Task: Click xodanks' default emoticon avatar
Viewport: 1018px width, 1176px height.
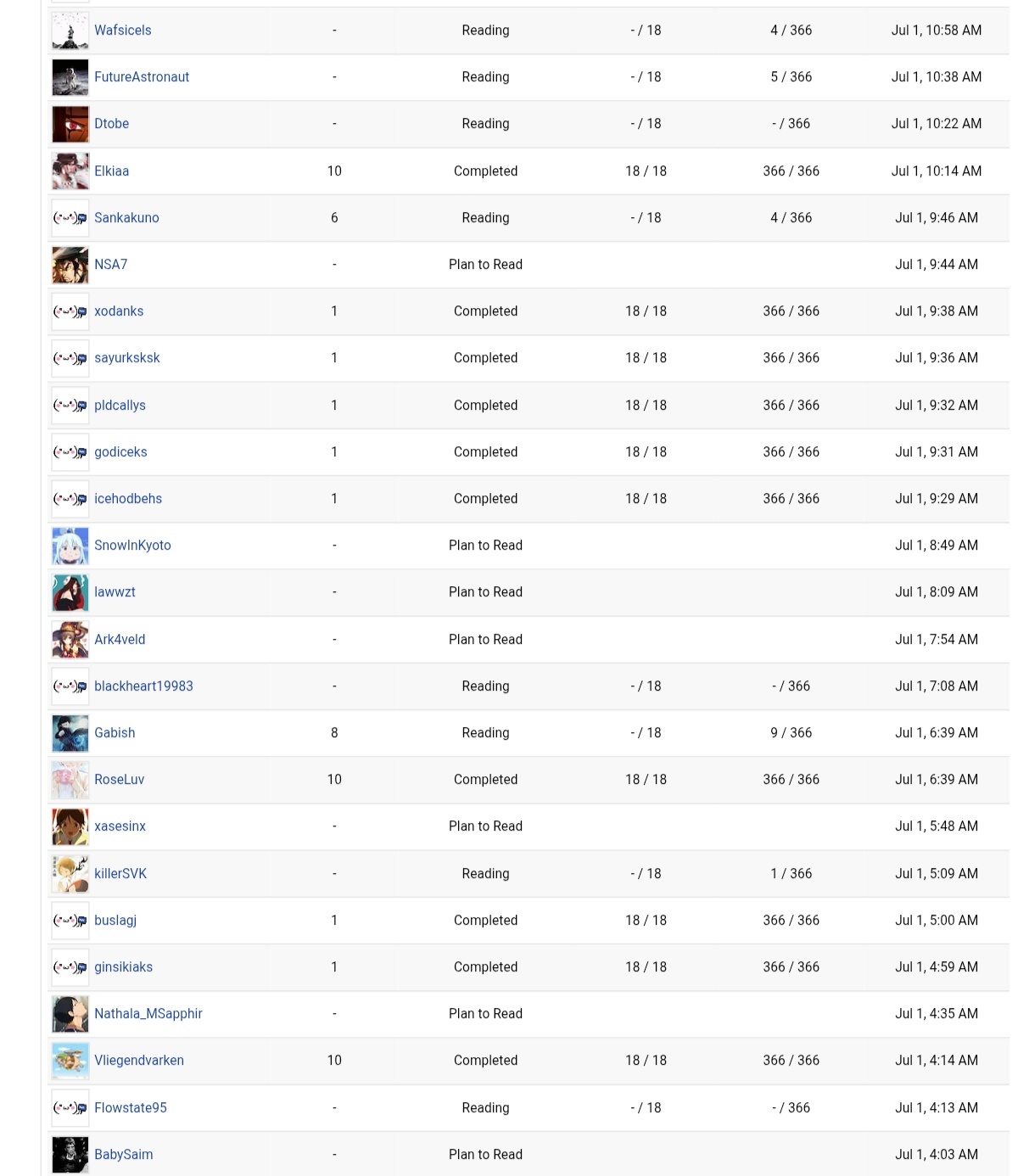Action: click(70, 311)
